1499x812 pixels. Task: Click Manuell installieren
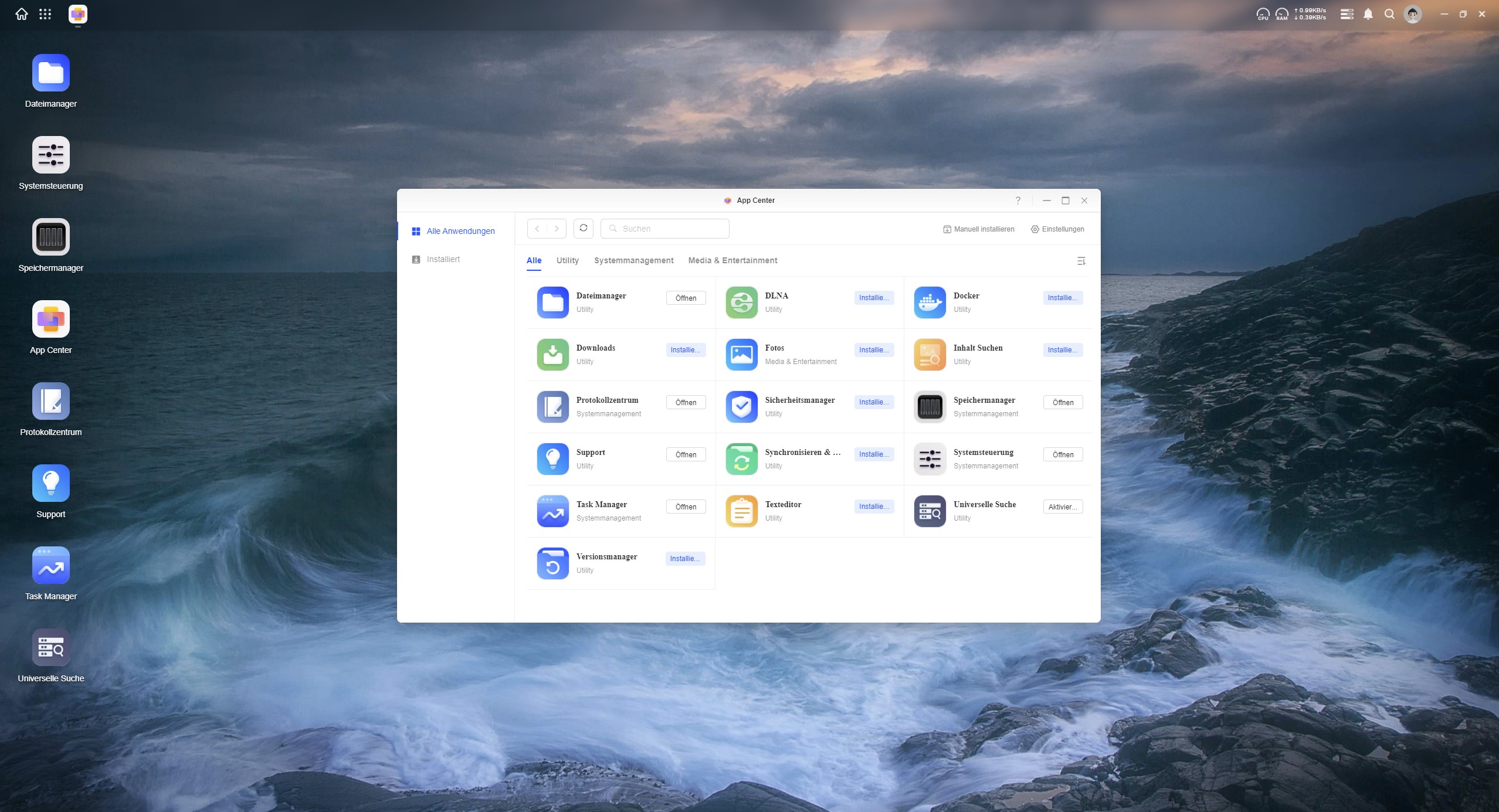pos(978,229)
